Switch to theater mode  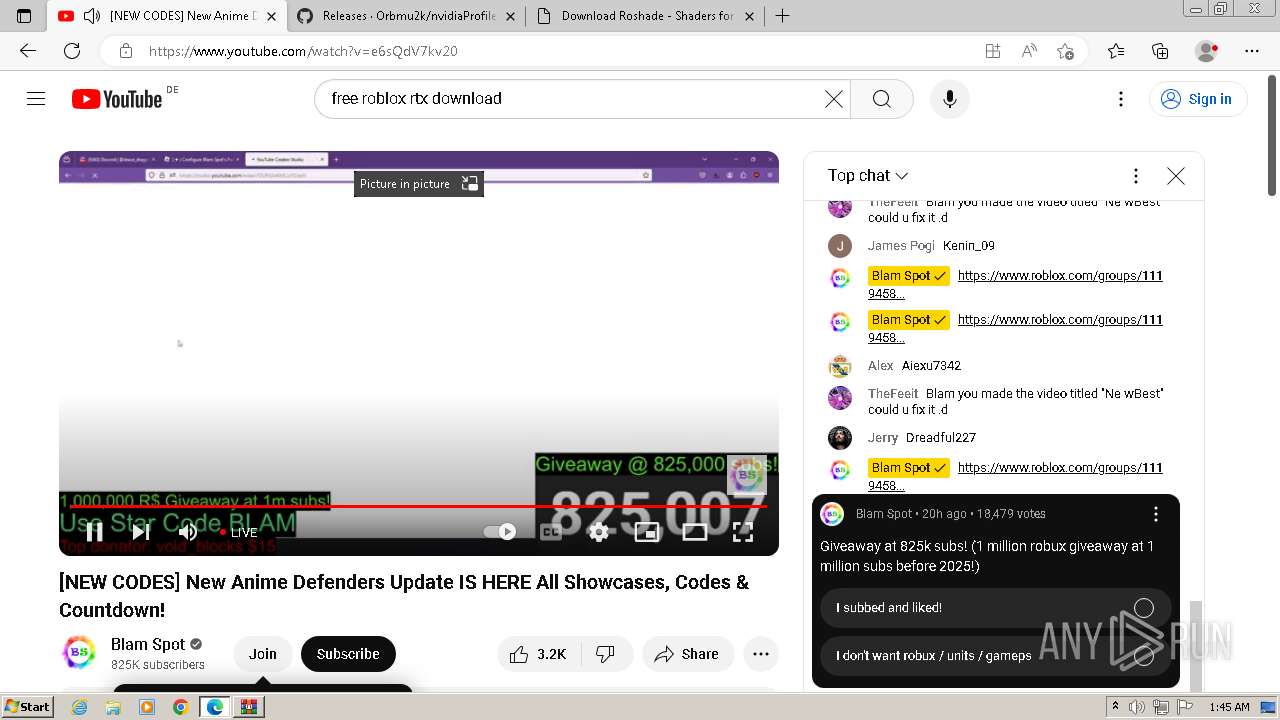pyautogui.click(x=695, y=532)
